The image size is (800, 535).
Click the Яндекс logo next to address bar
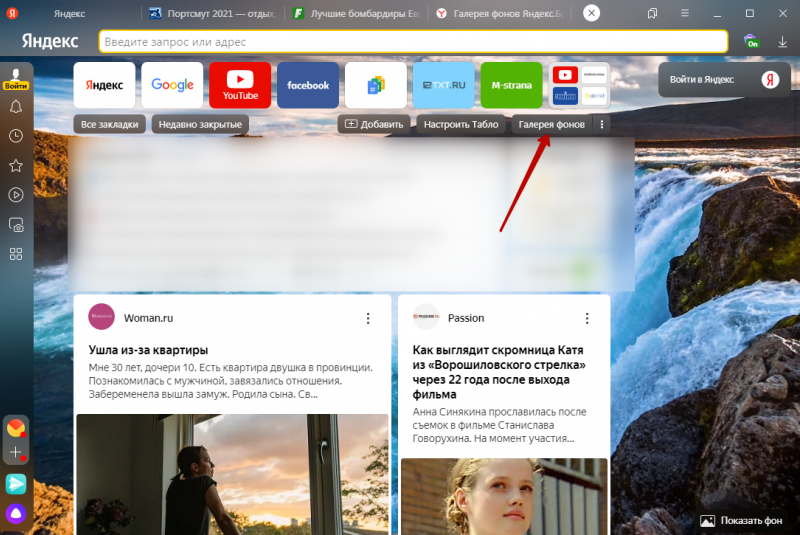pyautogui.click(x=49, y=41)
